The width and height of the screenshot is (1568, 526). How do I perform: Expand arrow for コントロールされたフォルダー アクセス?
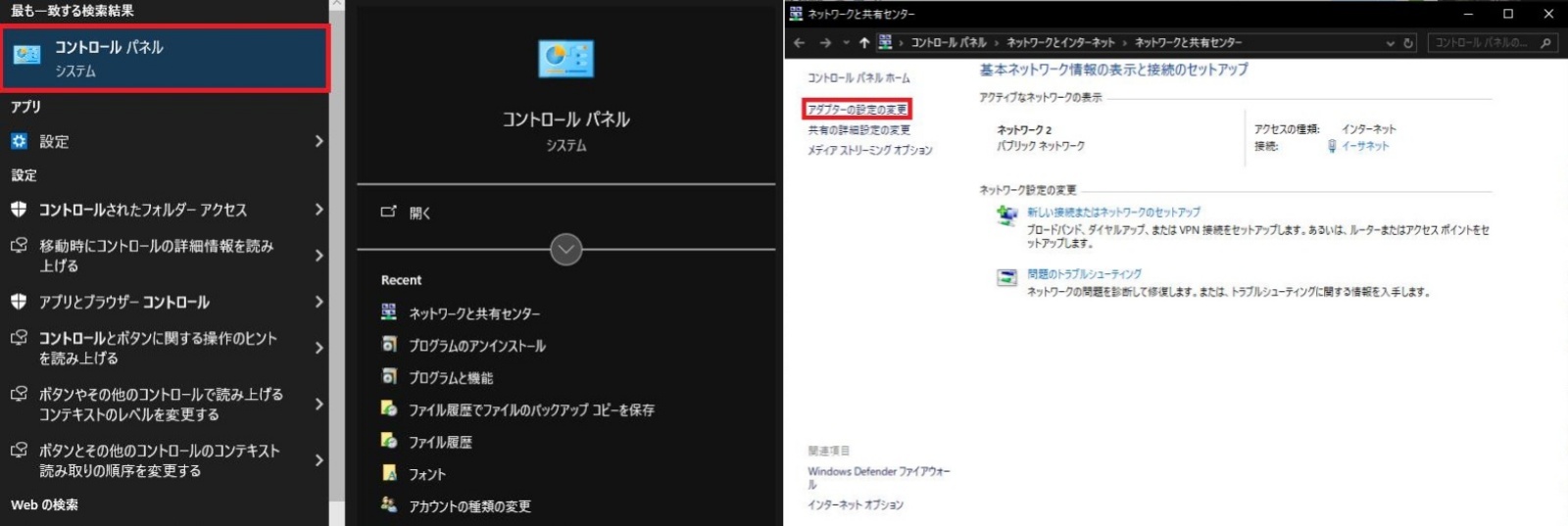click(x=318, y=210)
